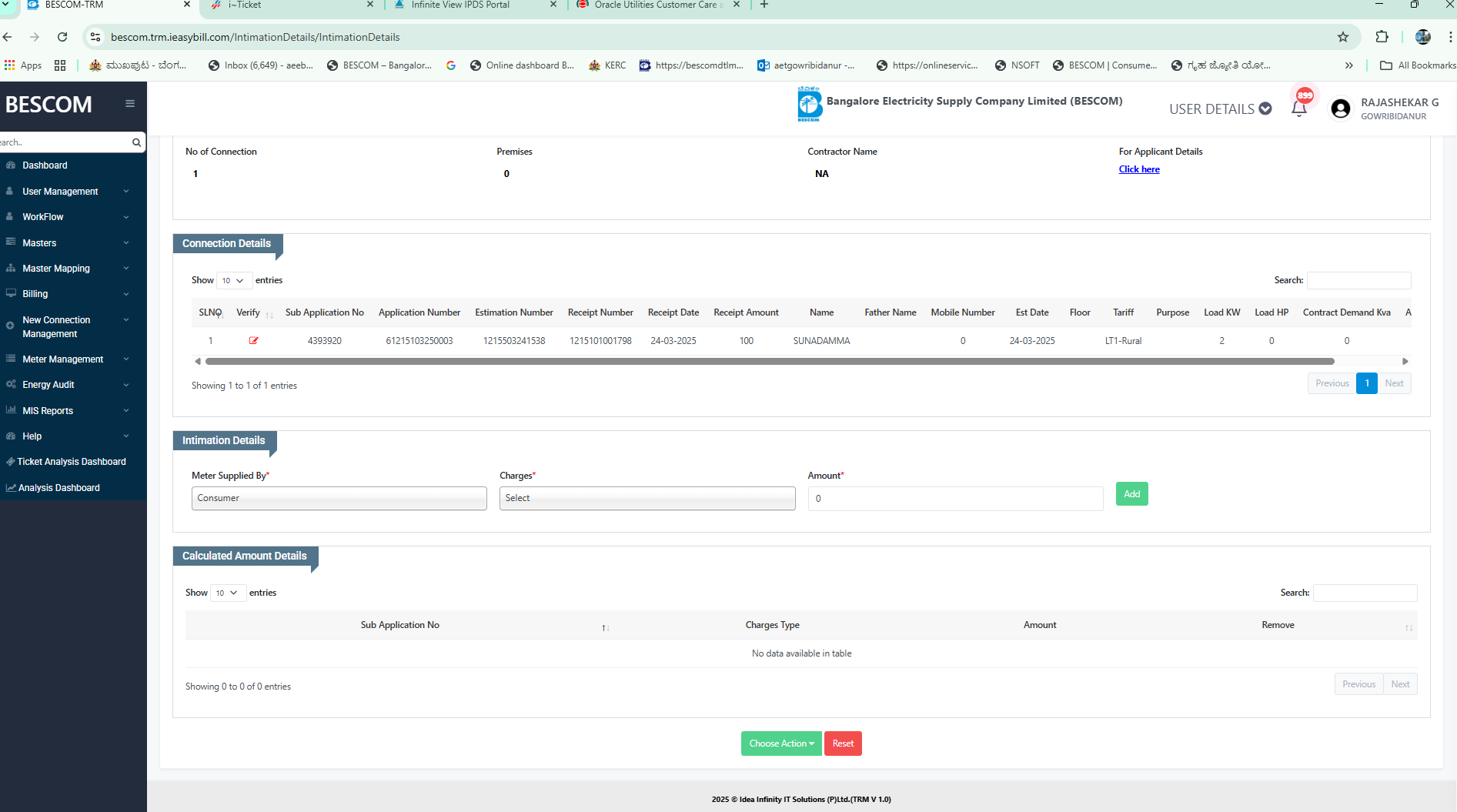The width and height of the screenshot is (1457, 812).
Task: Expand the Help menu in sidebar
Action: [73, 436]
